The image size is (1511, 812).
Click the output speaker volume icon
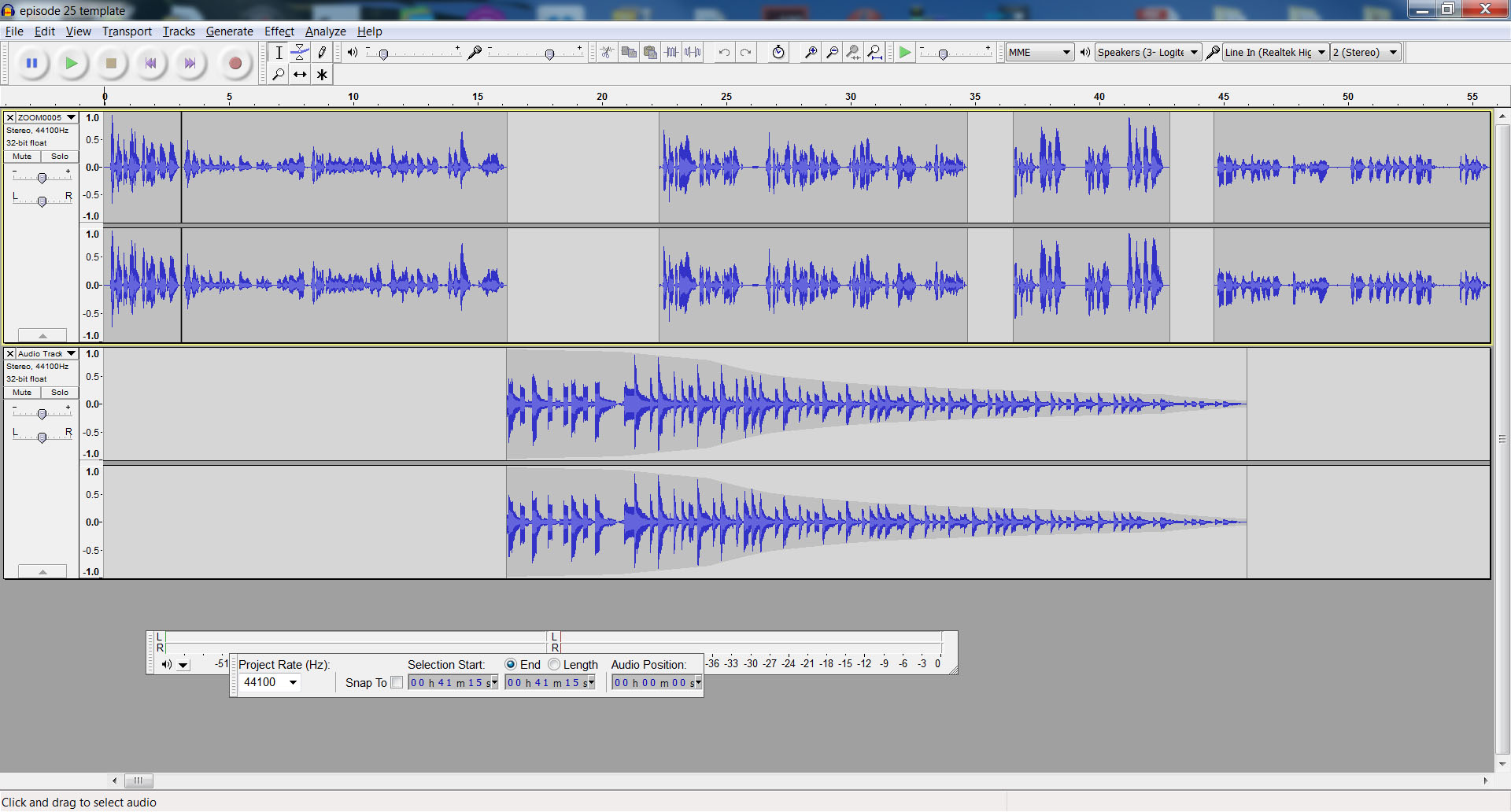[x=353, y=53]
